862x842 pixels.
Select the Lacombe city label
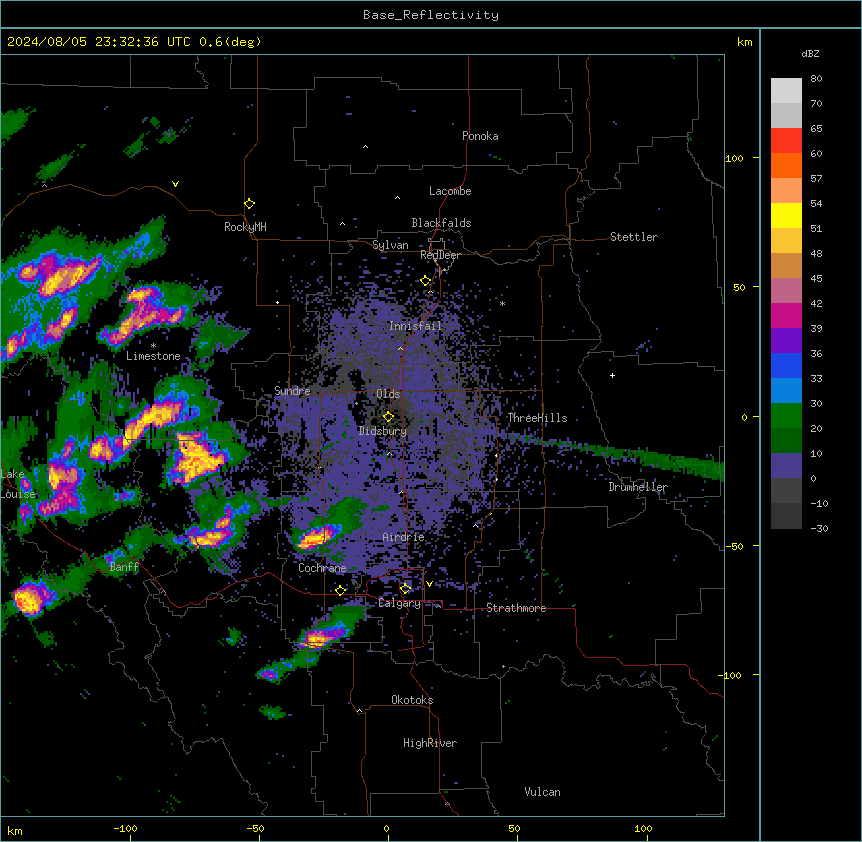tap(450, 191)
